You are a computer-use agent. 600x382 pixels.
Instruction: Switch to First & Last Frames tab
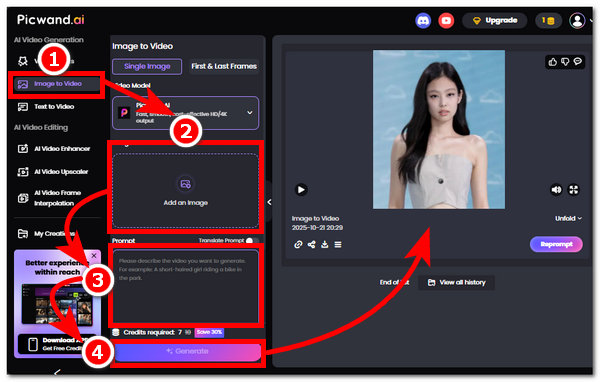pos(224,66)
